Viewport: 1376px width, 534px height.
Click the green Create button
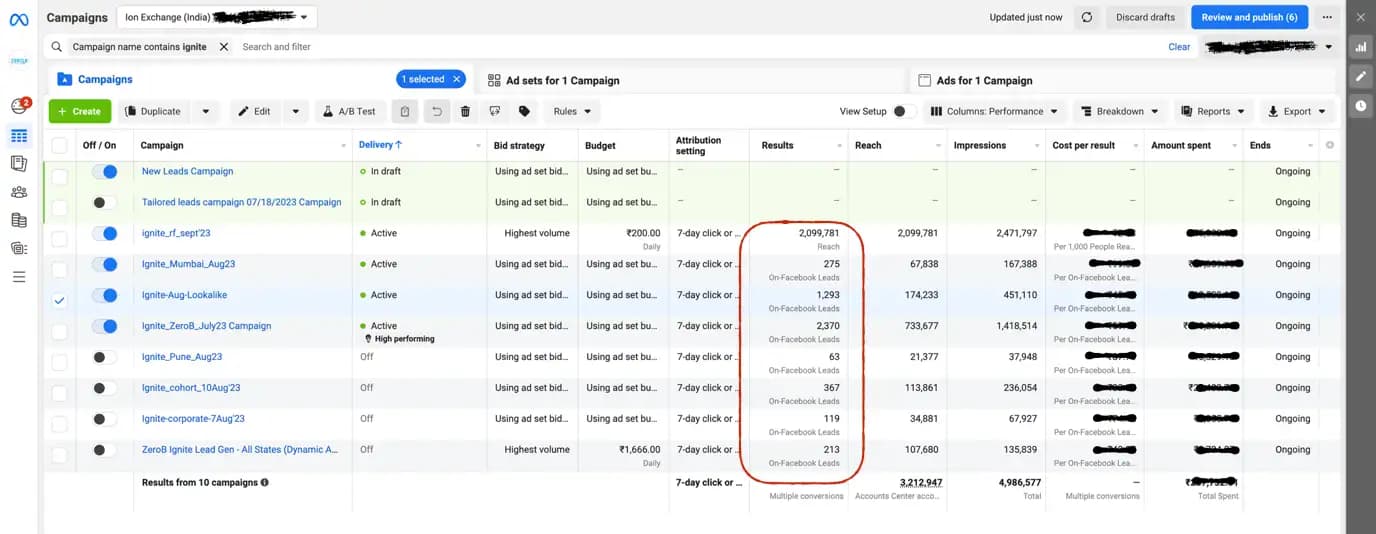point(80,111)
